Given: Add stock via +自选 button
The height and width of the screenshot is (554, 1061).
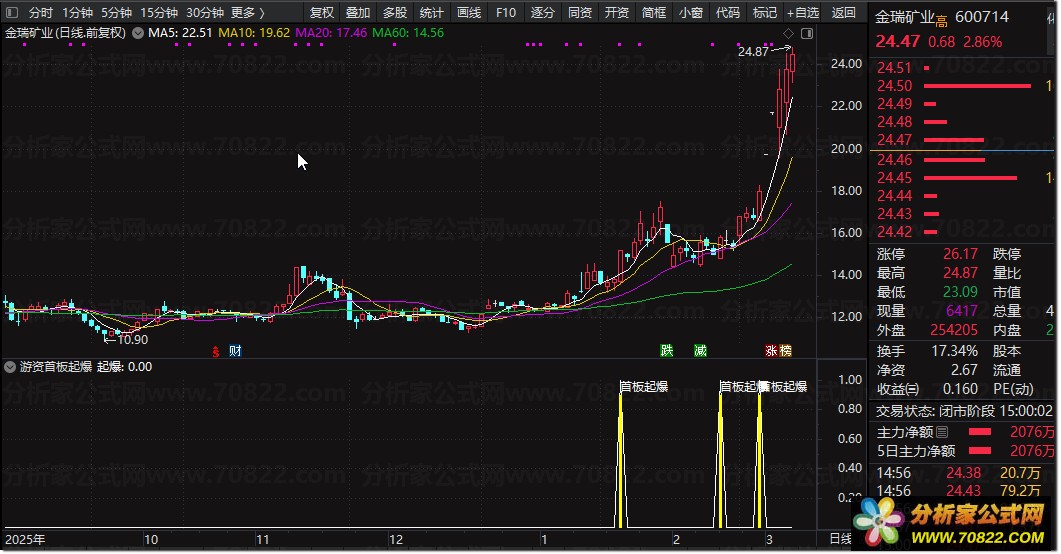Looking at the screenshot, I should pos(803,13).
